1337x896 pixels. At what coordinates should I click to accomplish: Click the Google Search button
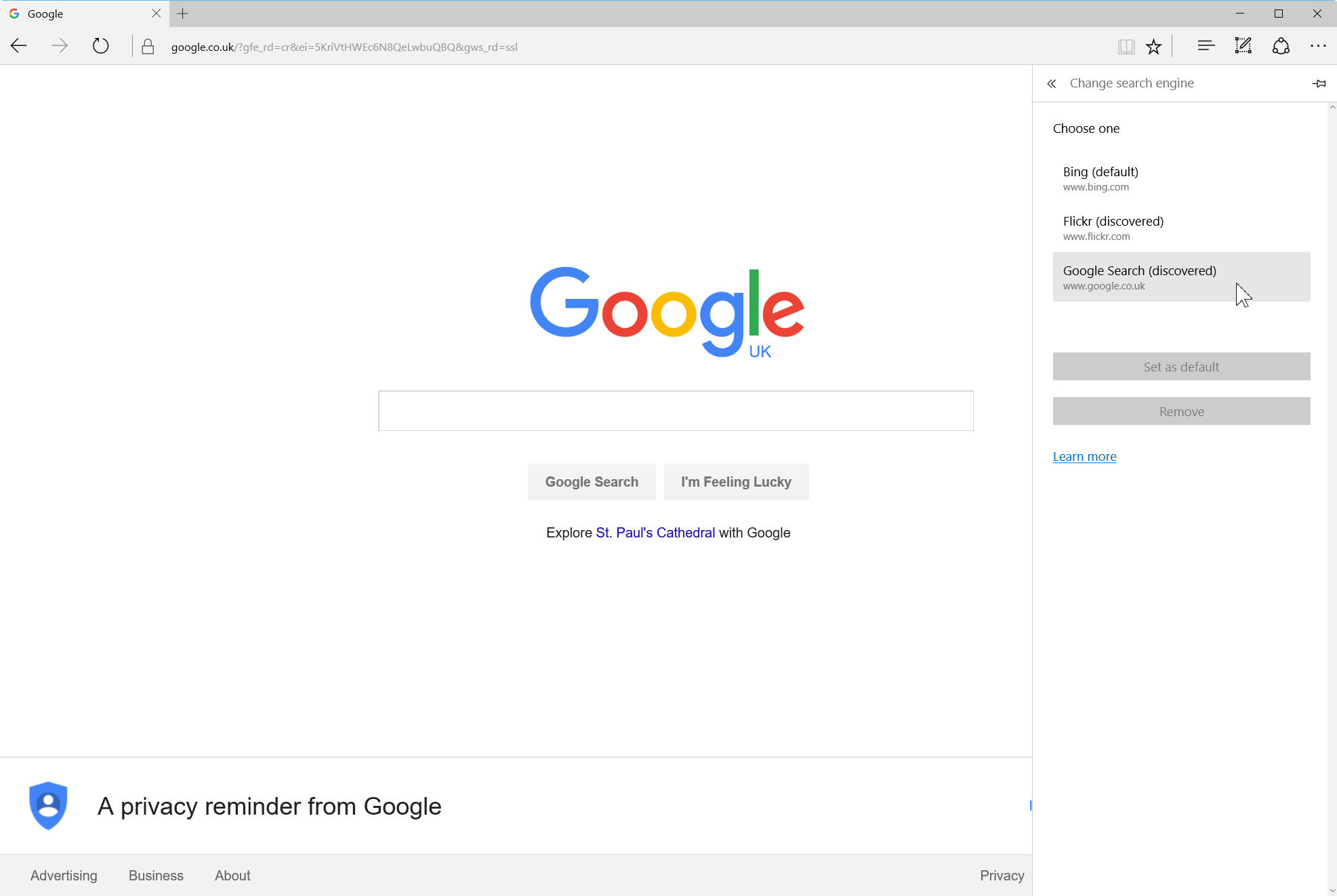click(x=591, y=481)
